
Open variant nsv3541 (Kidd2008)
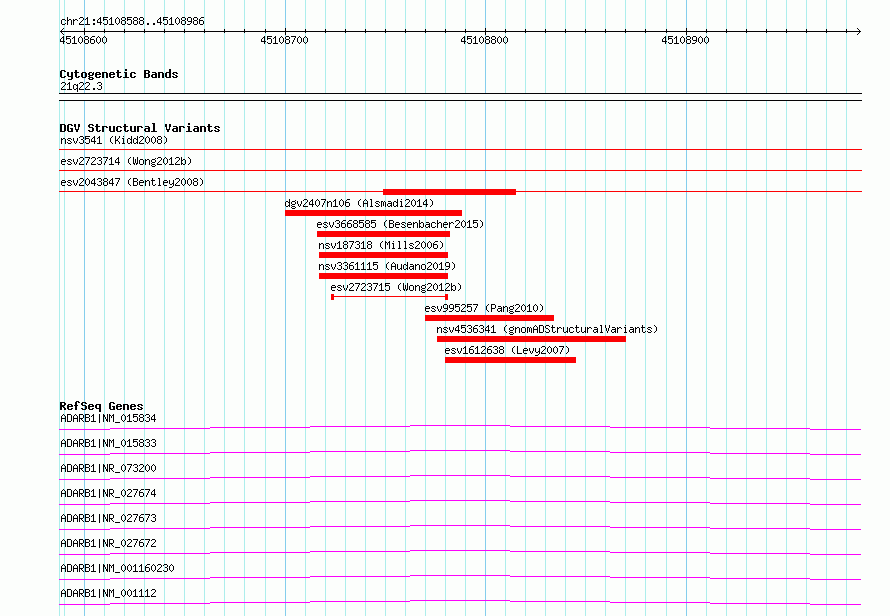[114, 140]
